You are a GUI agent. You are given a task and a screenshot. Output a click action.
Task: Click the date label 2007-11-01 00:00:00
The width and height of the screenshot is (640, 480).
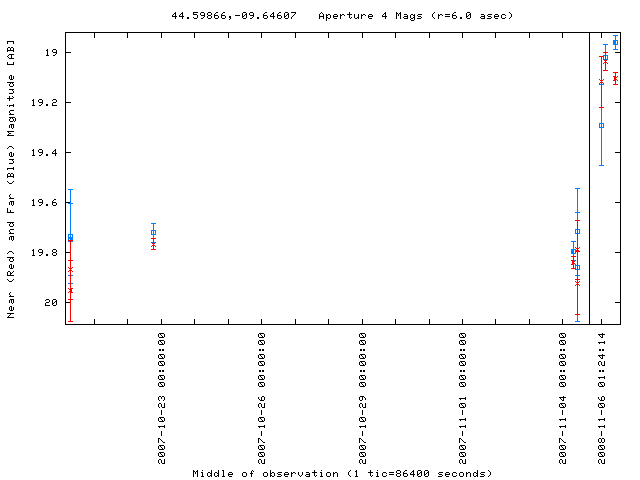(x=462, y=398)
